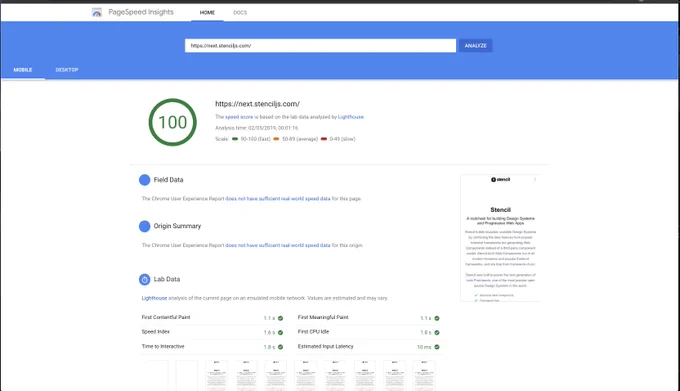Click the orange average scale legend dot
The width and height of the screenshot is (680, 391).
[x=276, y=139]
